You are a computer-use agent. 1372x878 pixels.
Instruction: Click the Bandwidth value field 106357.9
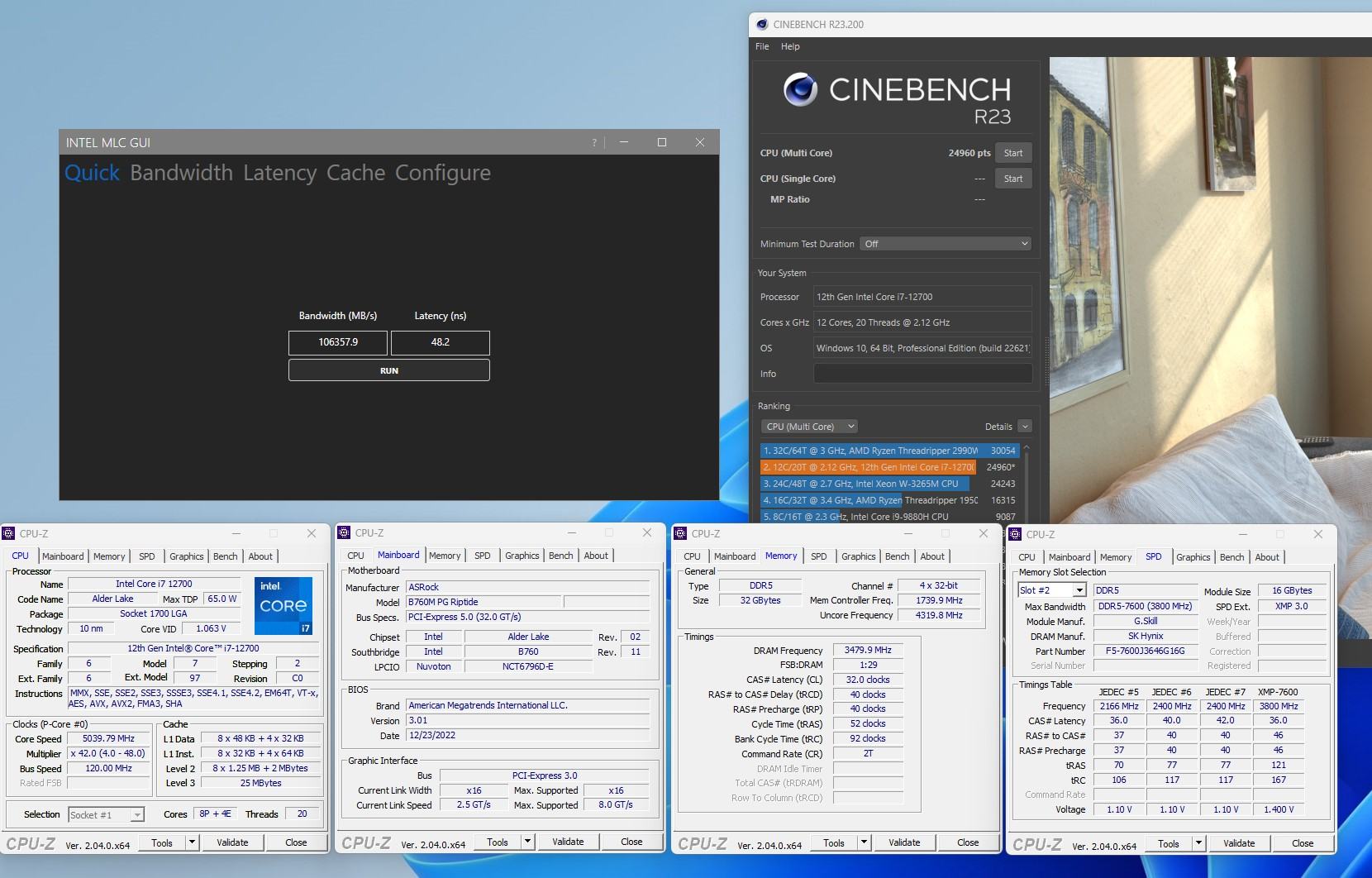(338, 342)
